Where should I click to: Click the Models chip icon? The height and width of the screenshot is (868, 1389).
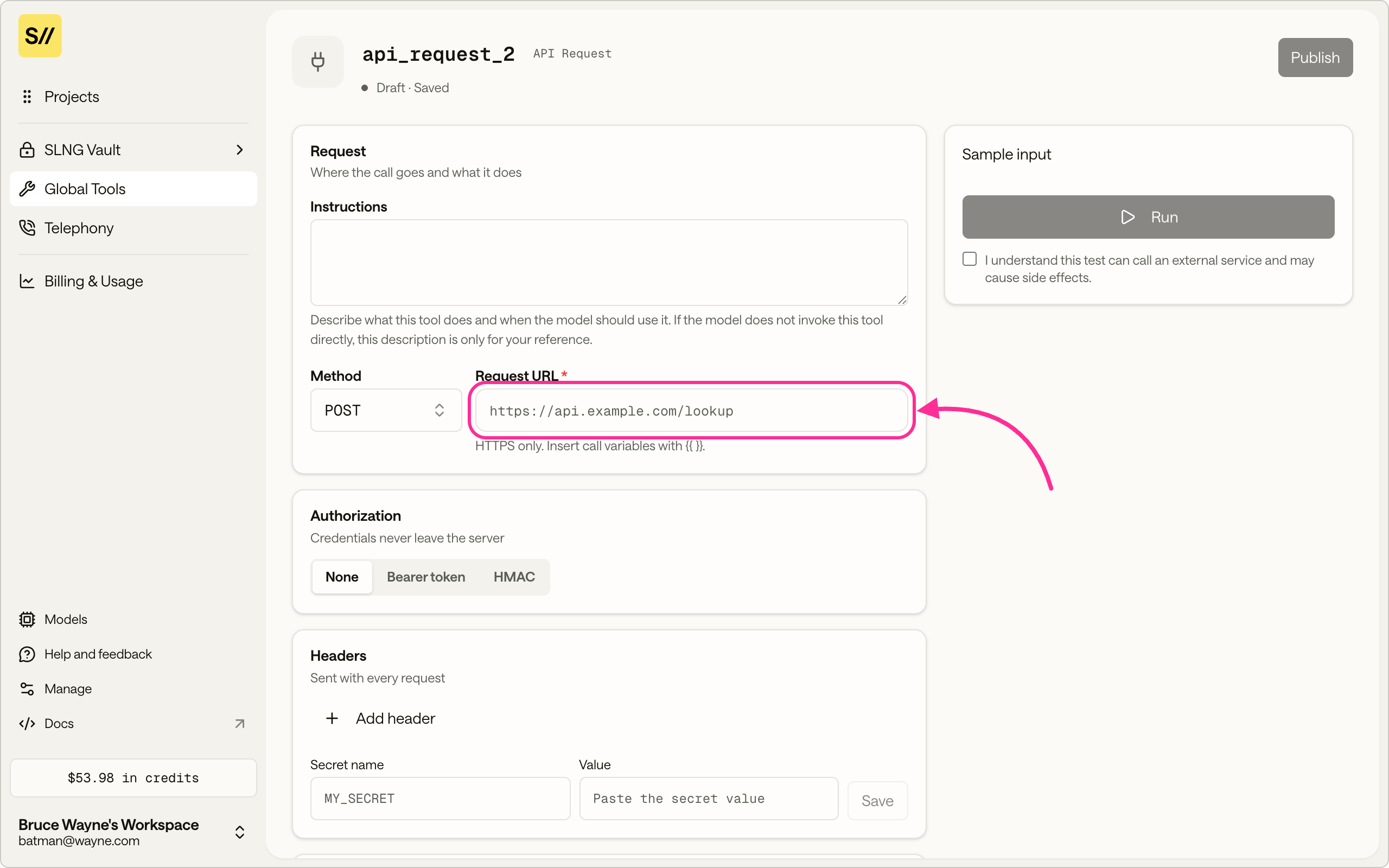pos(27,620)
